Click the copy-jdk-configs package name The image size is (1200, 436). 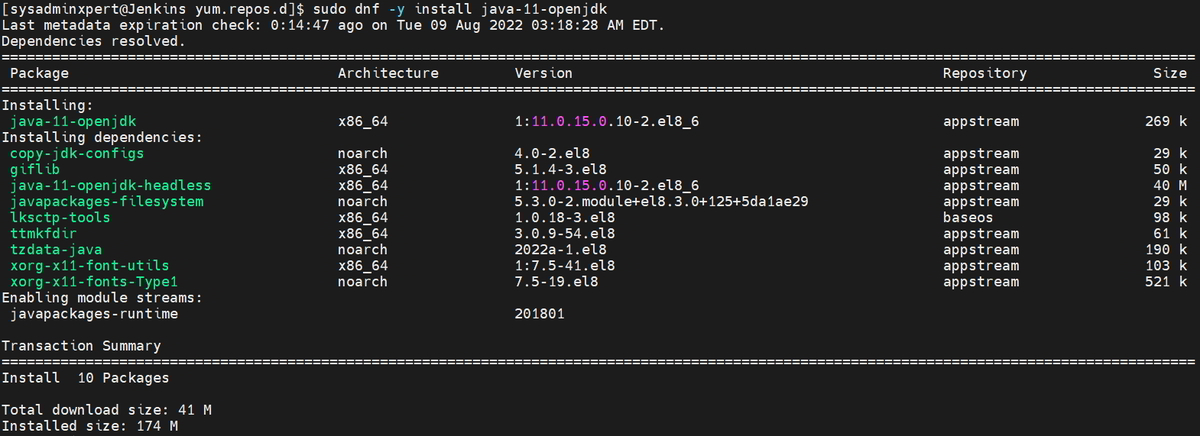tap(76, 153)
